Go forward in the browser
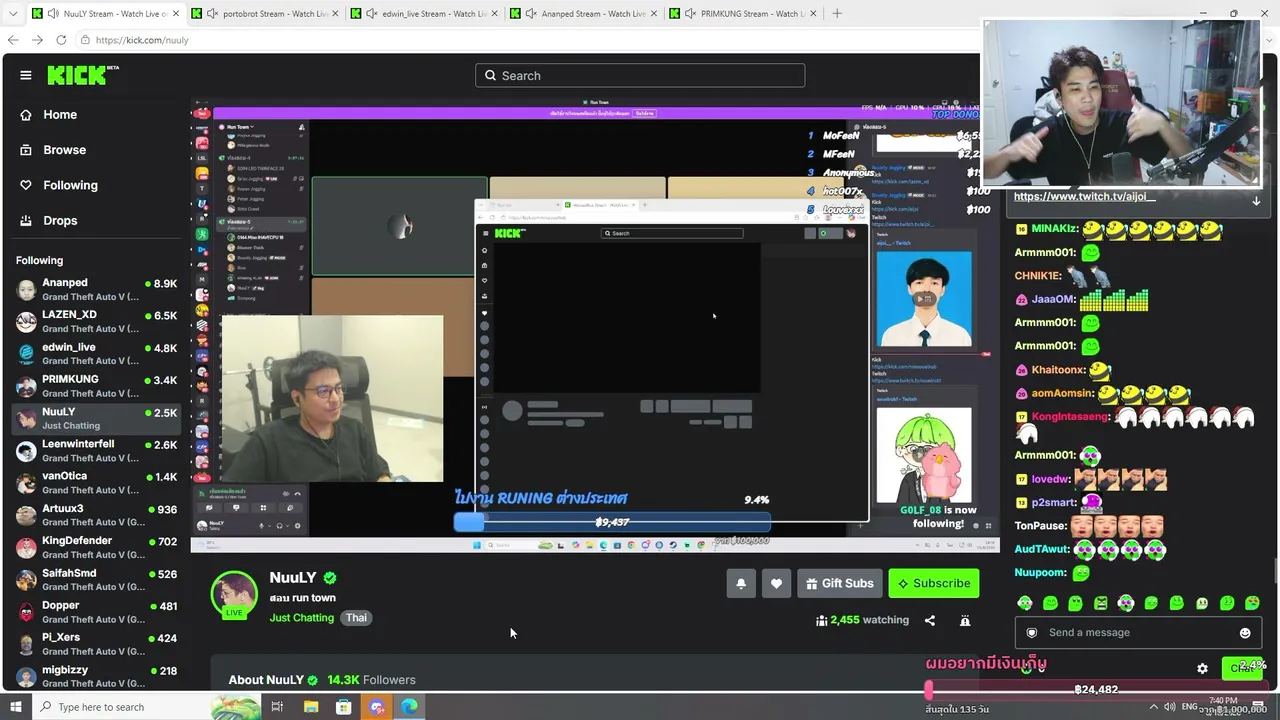This screenshot has height=720, width=1280. pyautogui.click(x=37, y=40)
